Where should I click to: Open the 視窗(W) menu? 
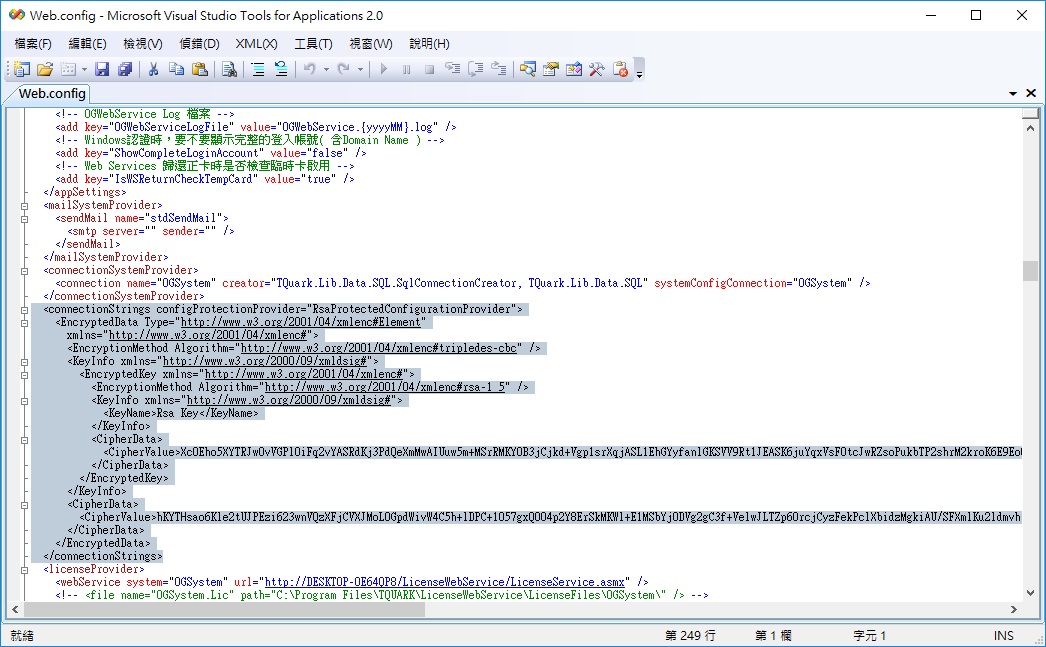coord(371,43)
